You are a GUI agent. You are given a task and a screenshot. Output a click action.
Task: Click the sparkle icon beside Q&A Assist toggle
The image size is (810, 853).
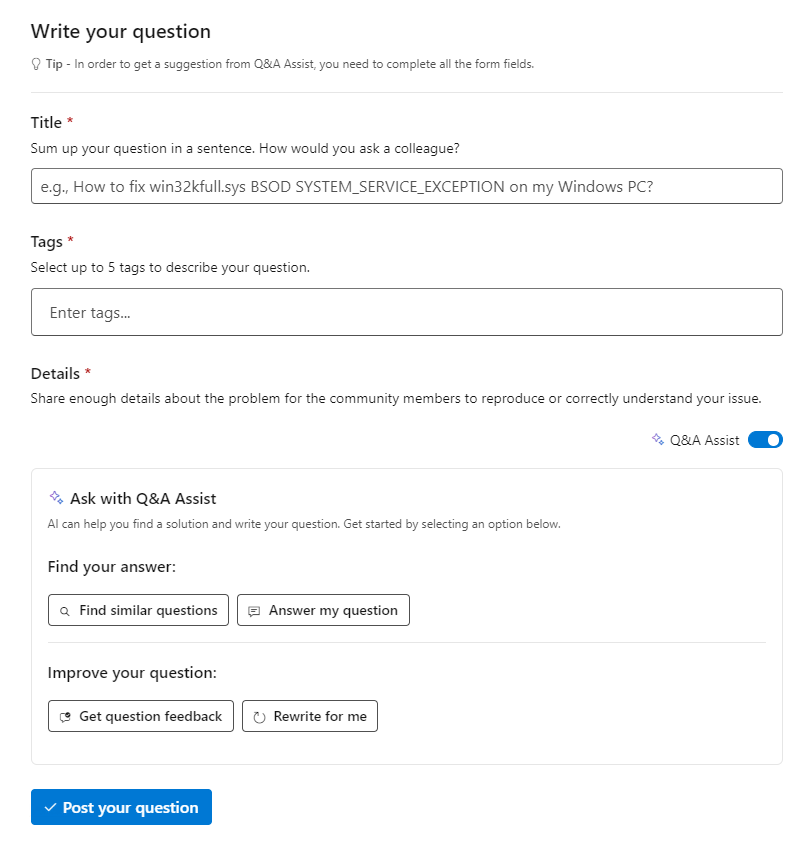click(x=657, y=439)
